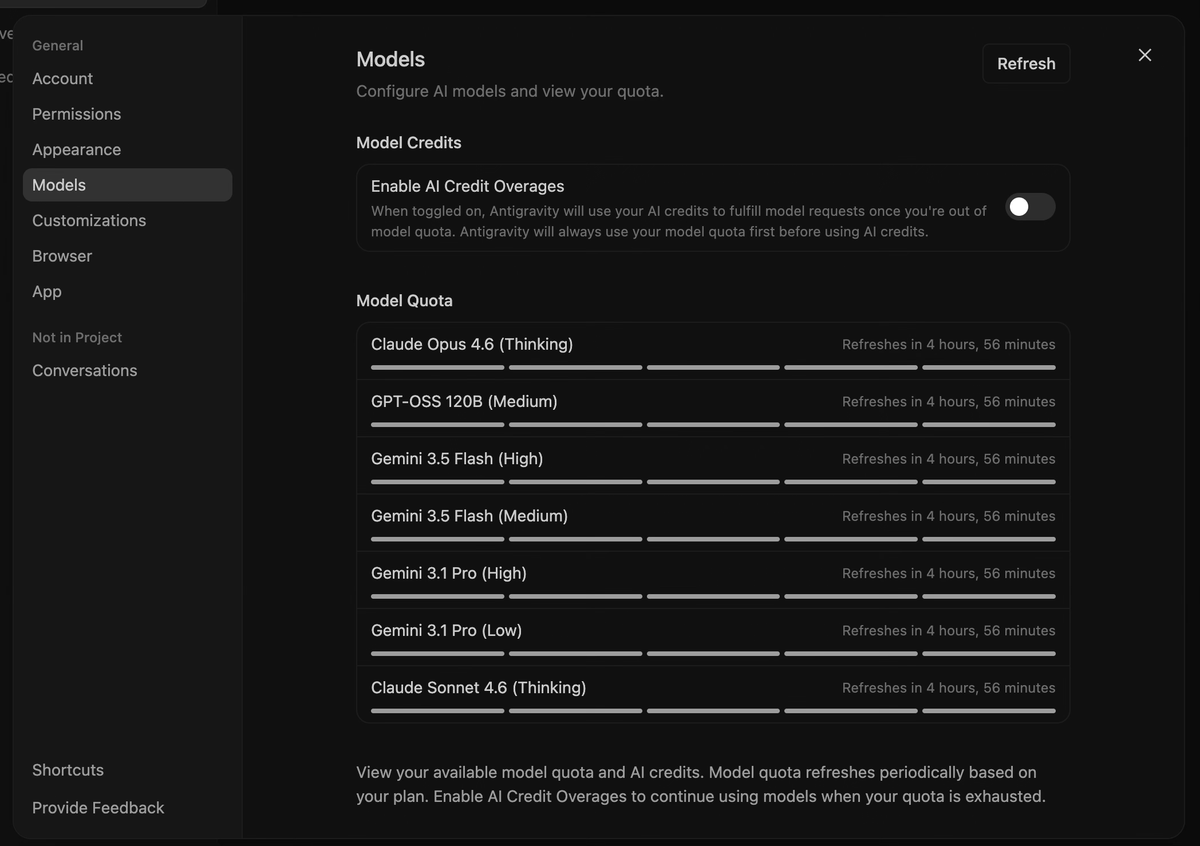
Task: Click the Refresh button
Action: pos(1026,63)
